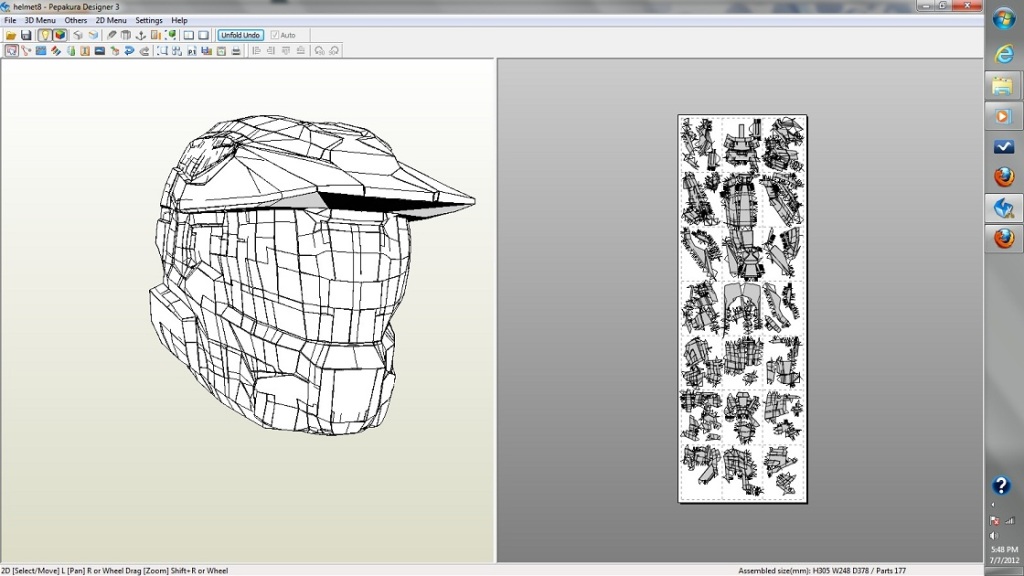Image resolution: width=1024 pixels, height=576 pixels.
Task: Open the Others menu
Action: [76, 20]
